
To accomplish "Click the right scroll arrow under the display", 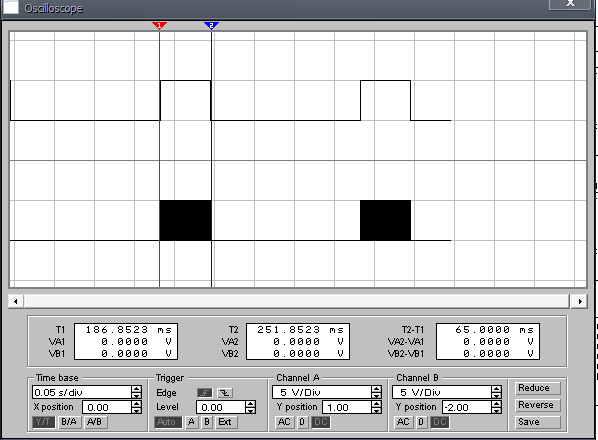I will pos(580,301).
